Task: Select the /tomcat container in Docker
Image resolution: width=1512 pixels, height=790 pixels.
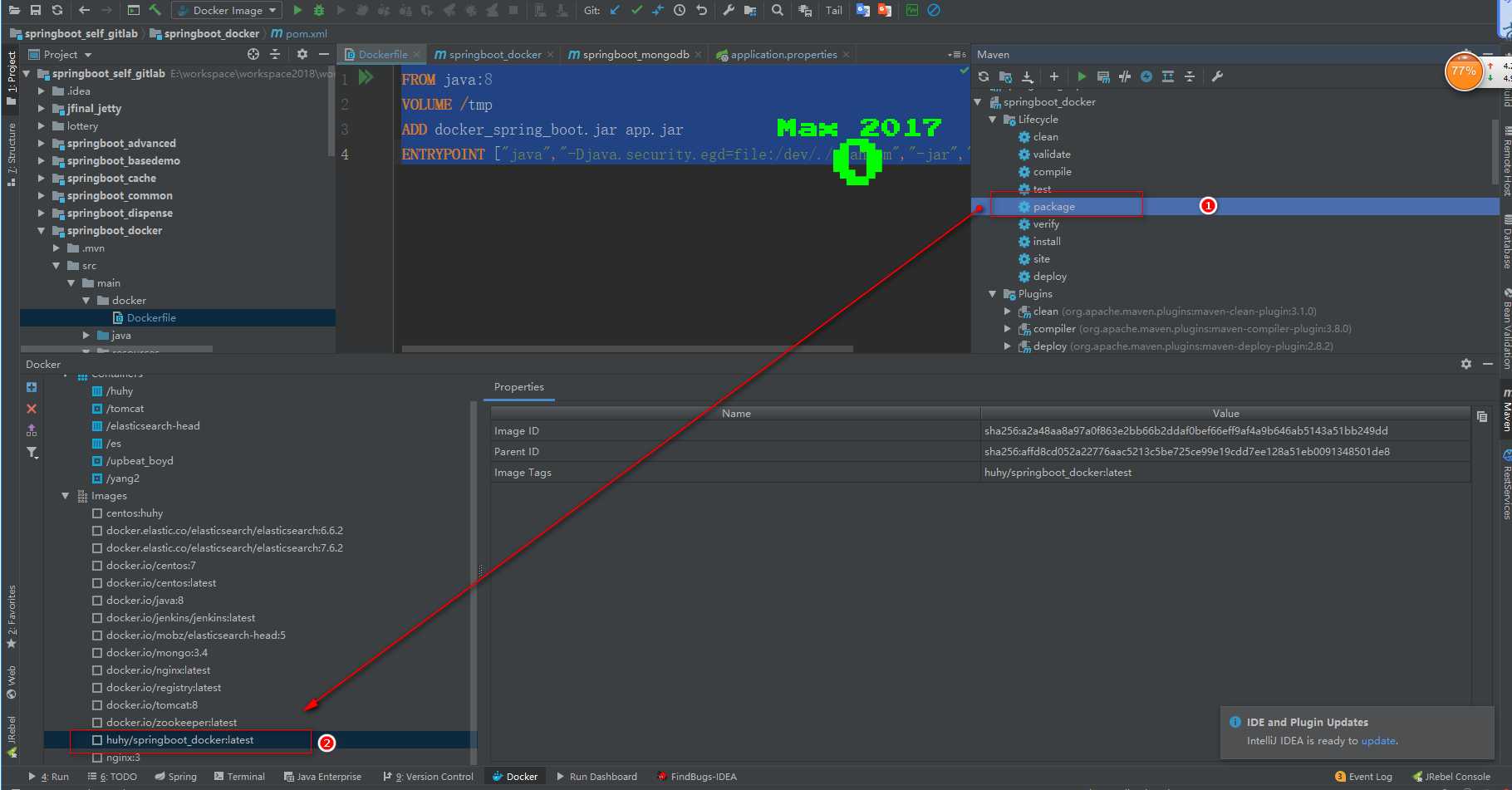Action: [125, 409]
